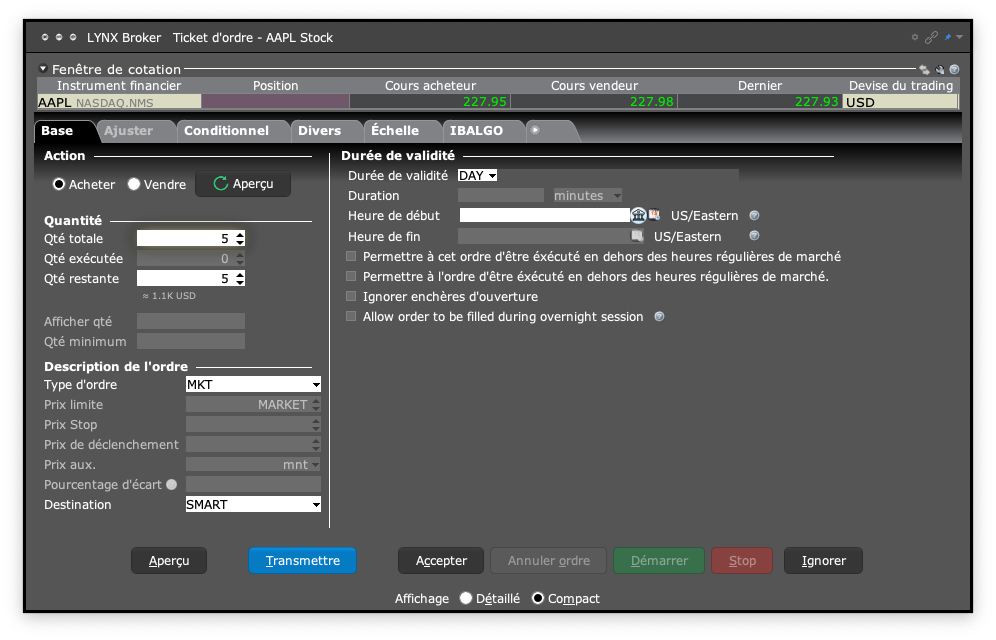This screenshot has height=640, width=996.
Task: Click the Qté restante stepper arrows
Action: (x=239, y=278)
